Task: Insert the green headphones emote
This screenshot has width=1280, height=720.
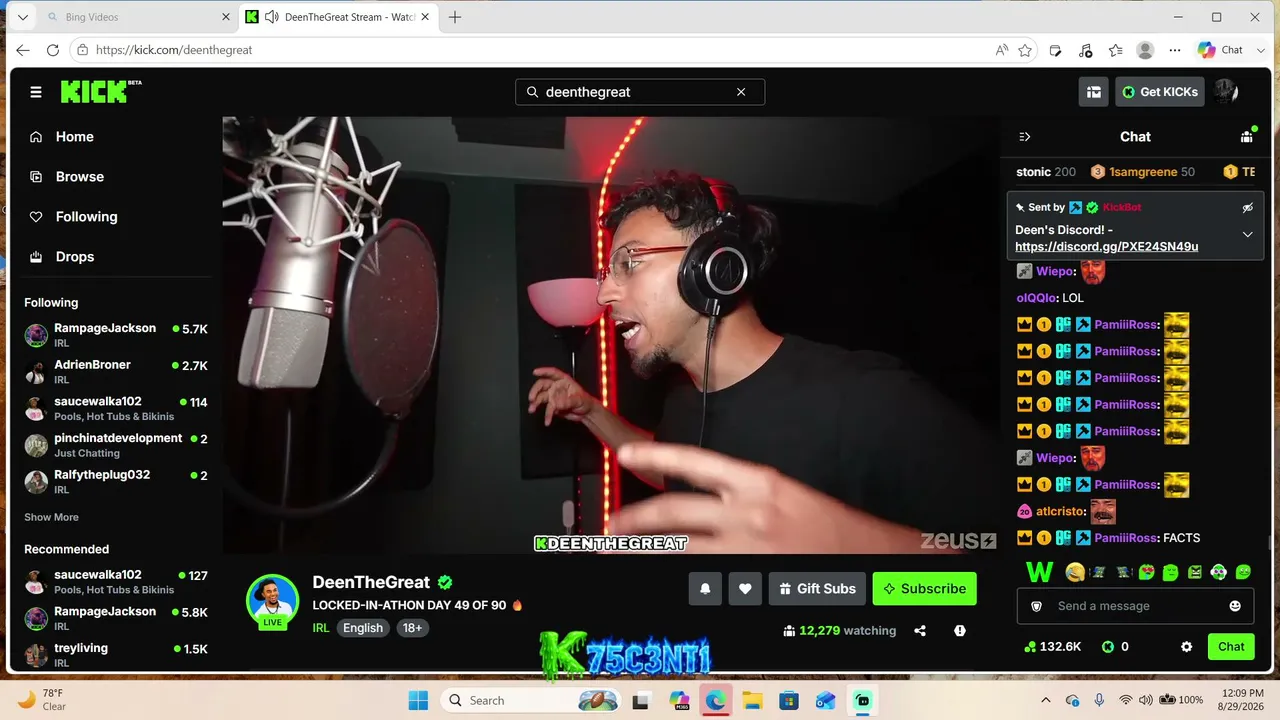Action: click(x=1219, y=572)
